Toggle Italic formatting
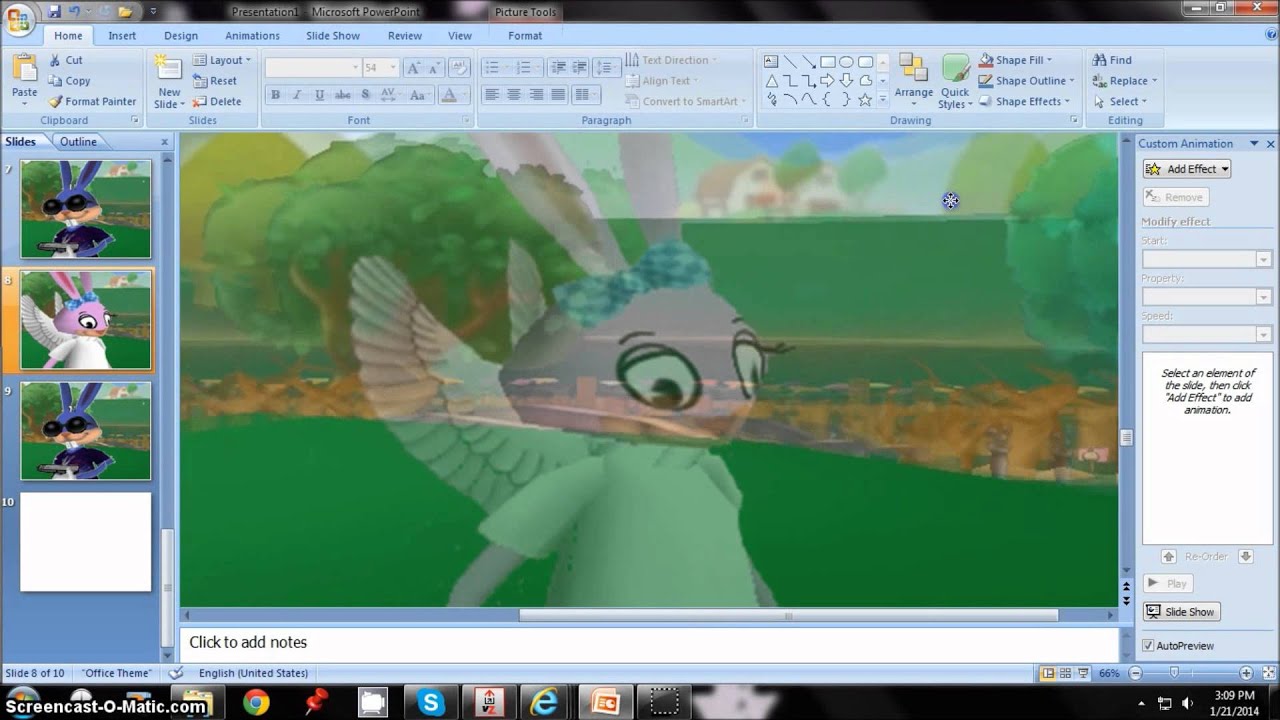The image size is (1280, 720). (297, 95)
